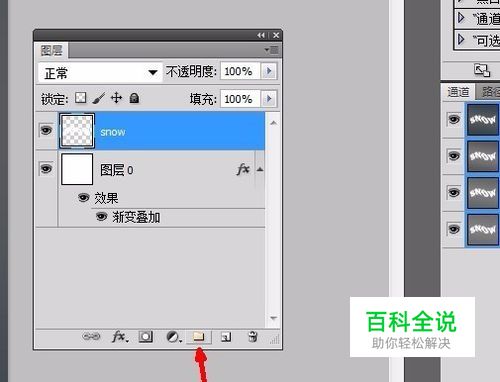Click layers list scroll up arrow
Image resolution: width=500 pixels, height=382 pixels.
click(273, 123)
